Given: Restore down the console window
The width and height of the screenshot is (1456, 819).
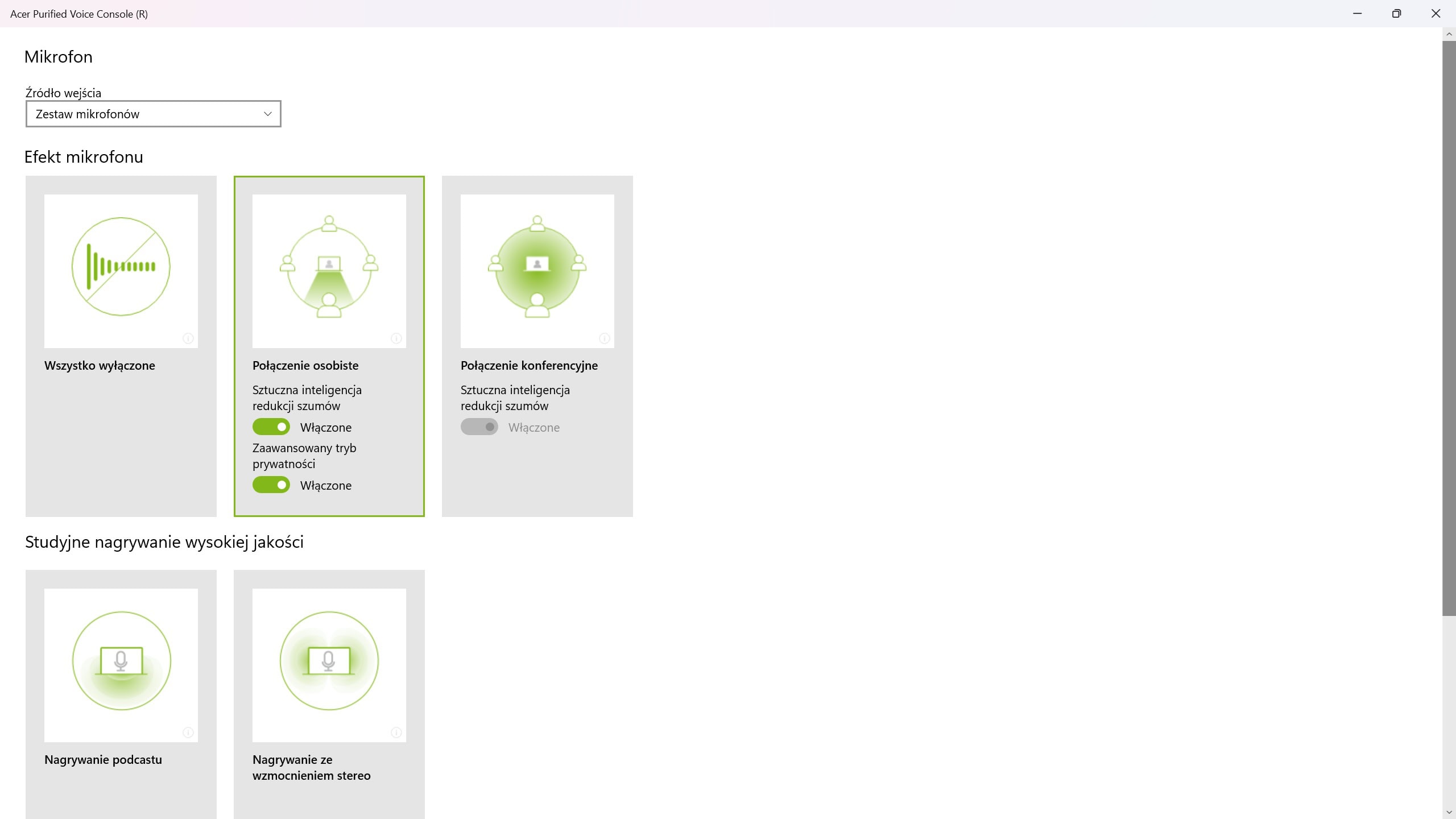Looking at the screenshot, I should (x=1396, y=14).
